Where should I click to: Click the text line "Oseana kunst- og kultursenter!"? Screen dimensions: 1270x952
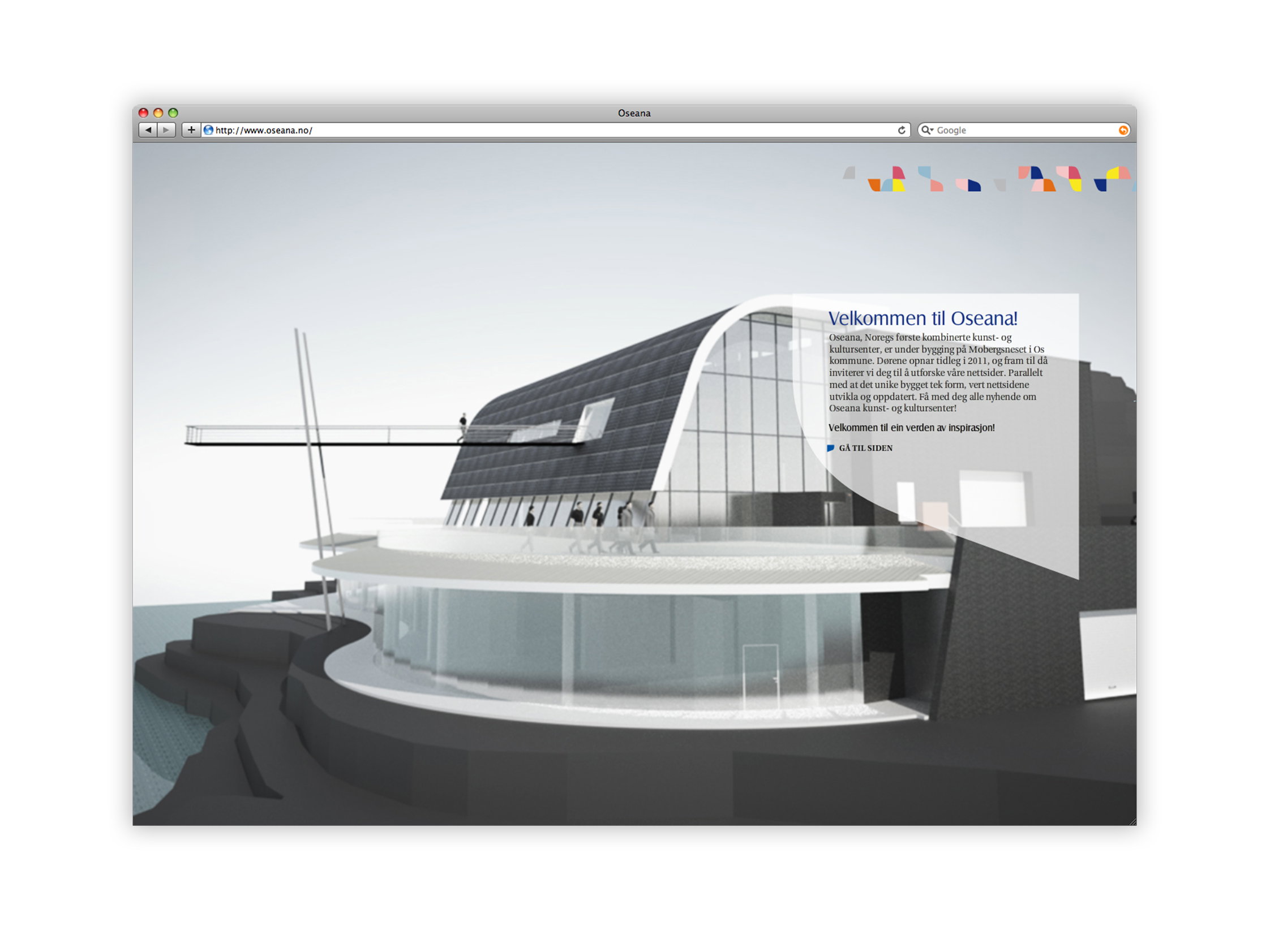pos(892,408)
